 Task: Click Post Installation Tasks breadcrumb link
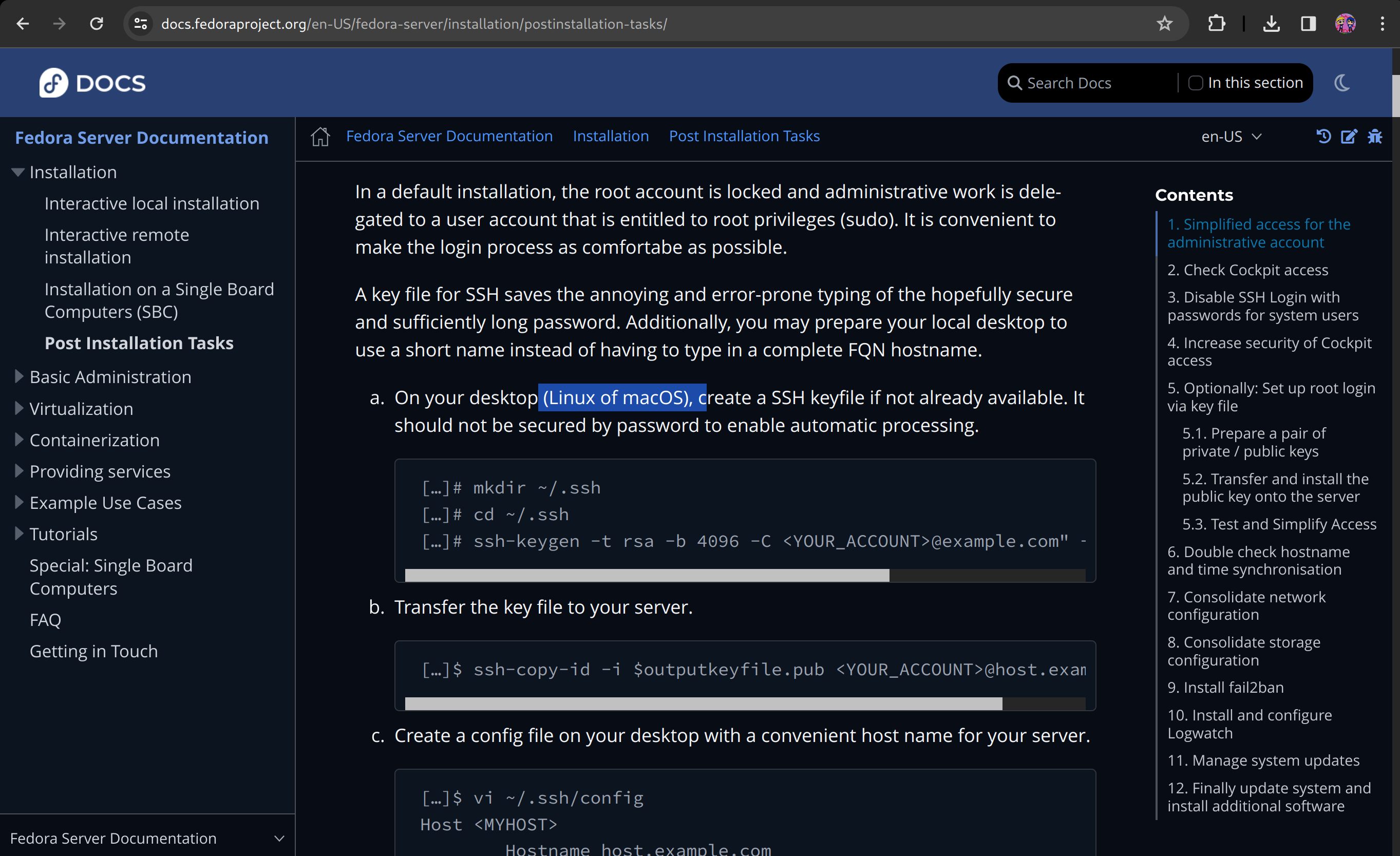coord(744,136)
